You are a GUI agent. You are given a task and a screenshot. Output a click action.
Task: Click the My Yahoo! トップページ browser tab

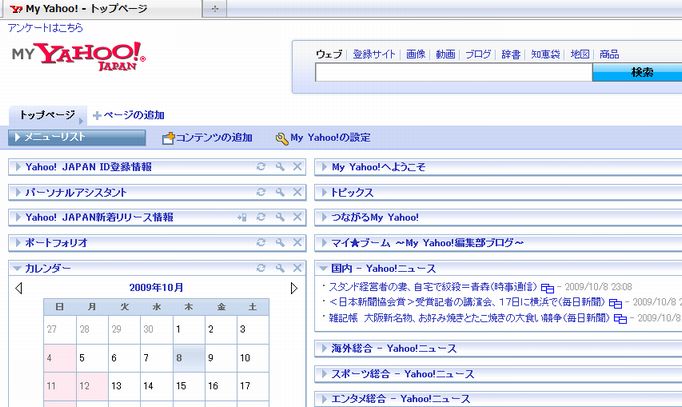point(103,9)
